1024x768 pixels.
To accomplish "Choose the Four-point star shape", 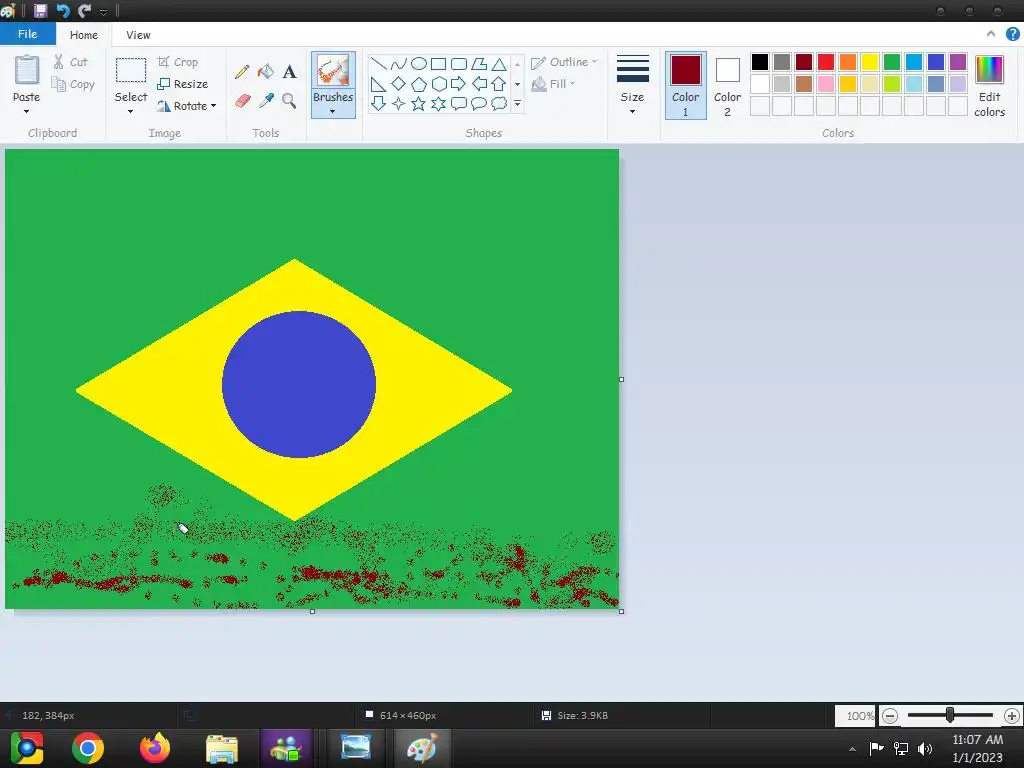I will point(398,103).
